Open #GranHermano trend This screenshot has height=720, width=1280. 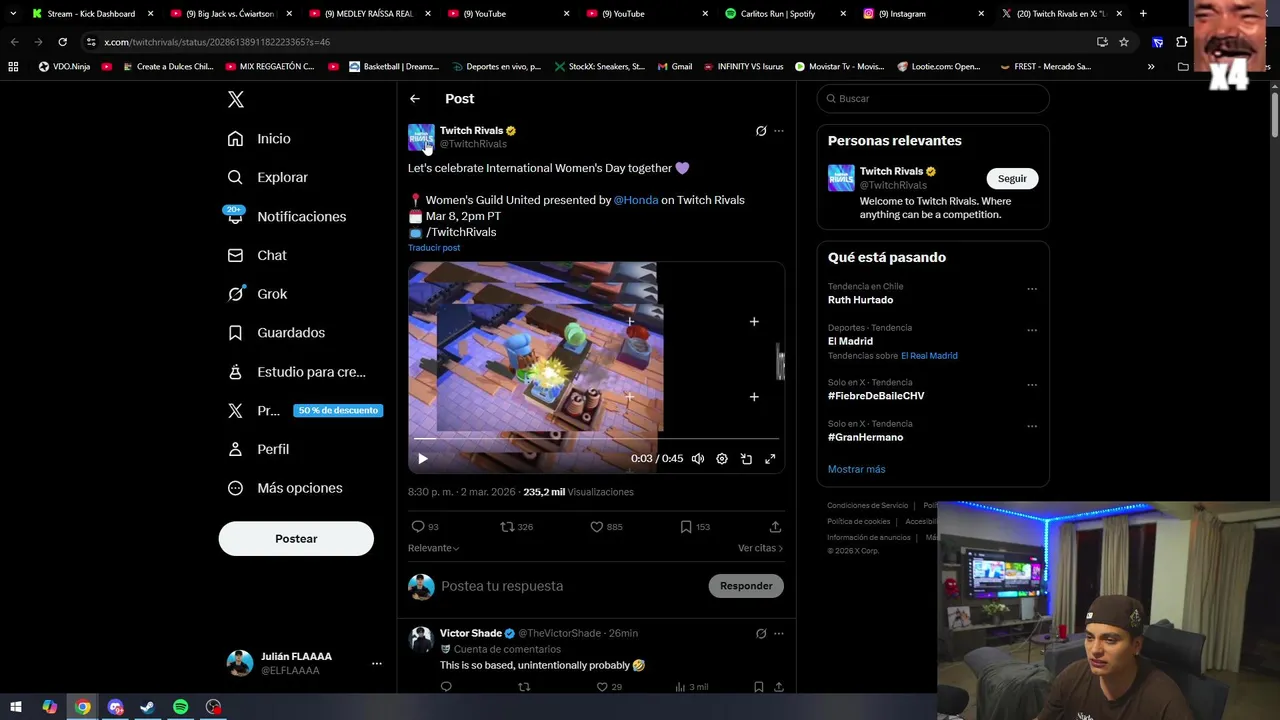point(865,437)
